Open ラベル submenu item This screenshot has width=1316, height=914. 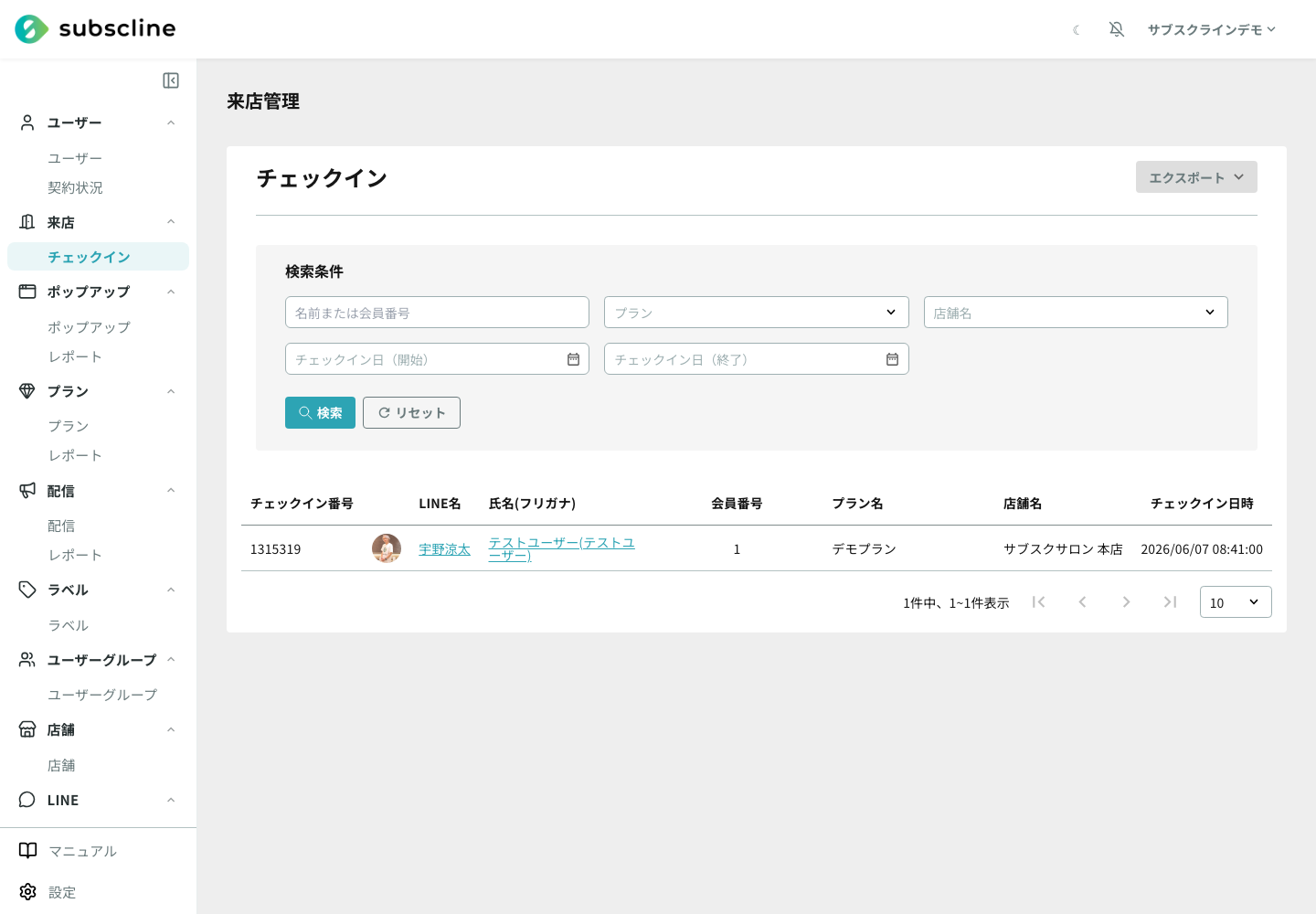pos(69,625)
